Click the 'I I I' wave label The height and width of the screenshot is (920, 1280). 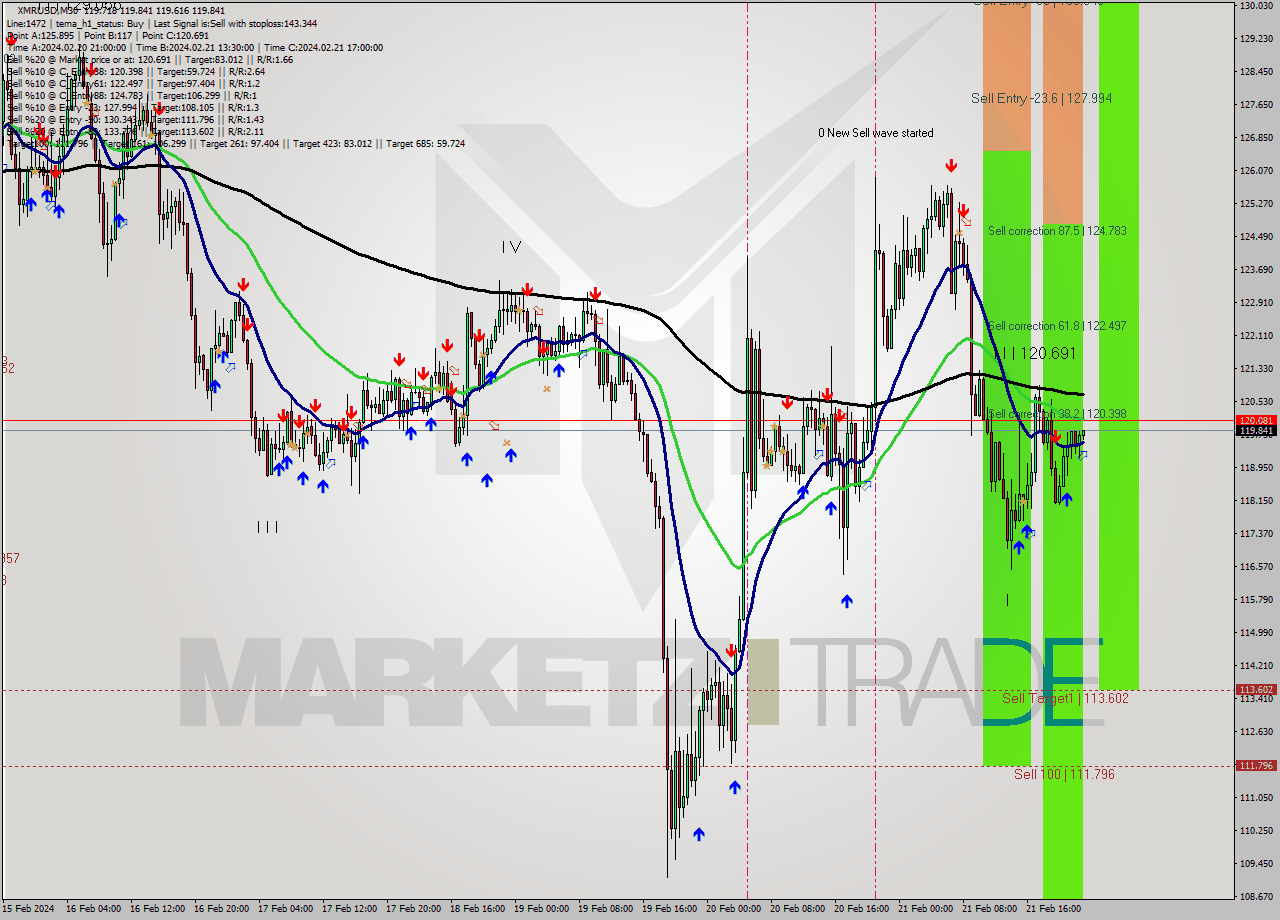pos(267,526)
